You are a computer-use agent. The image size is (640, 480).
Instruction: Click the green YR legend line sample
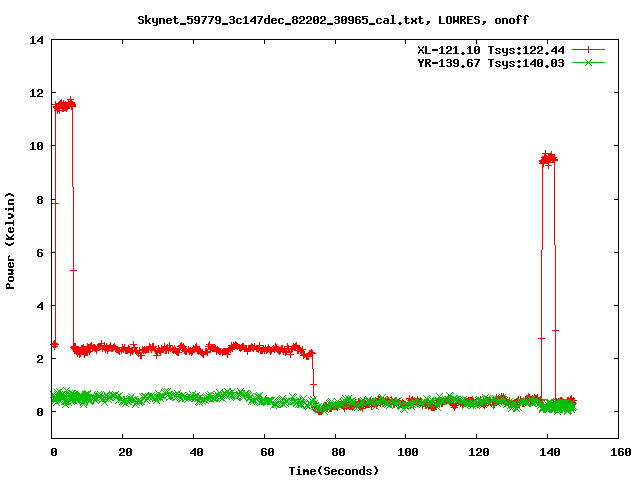point(588,63)
